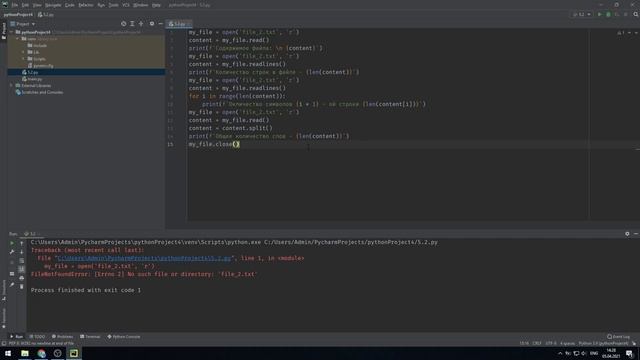Screen dimensions: 640x360
Task: Click the pin tab icon in Run panel
Action: (12, 284)
